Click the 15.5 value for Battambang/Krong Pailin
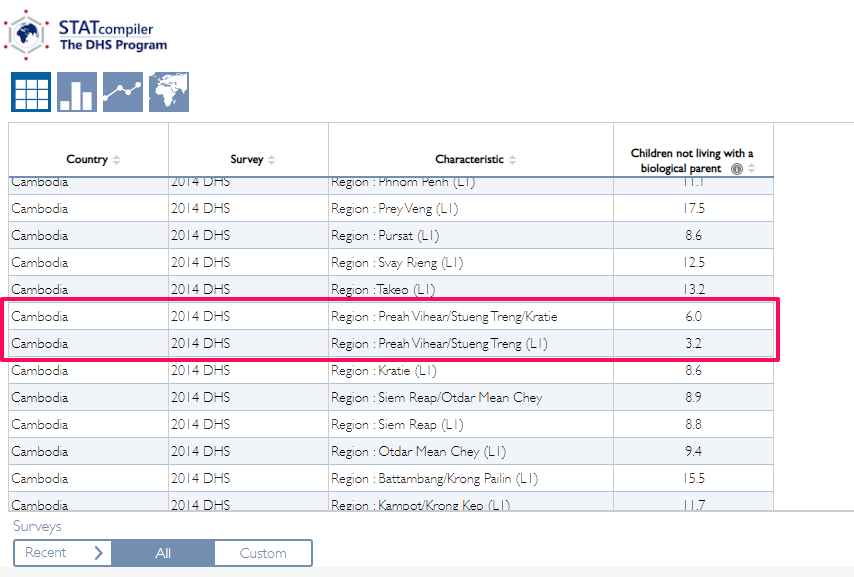The image size is (854, 577). (x=692, y=479)
